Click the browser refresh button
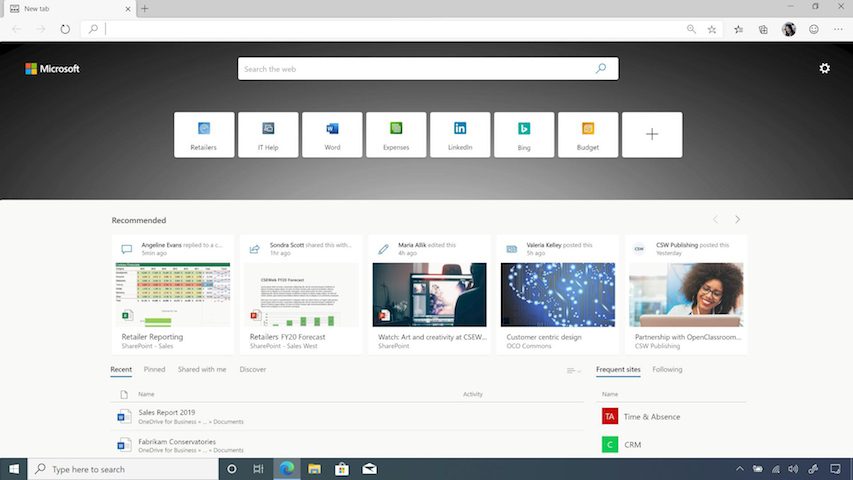Screen dimensions: 853x480 pos(65,30)
